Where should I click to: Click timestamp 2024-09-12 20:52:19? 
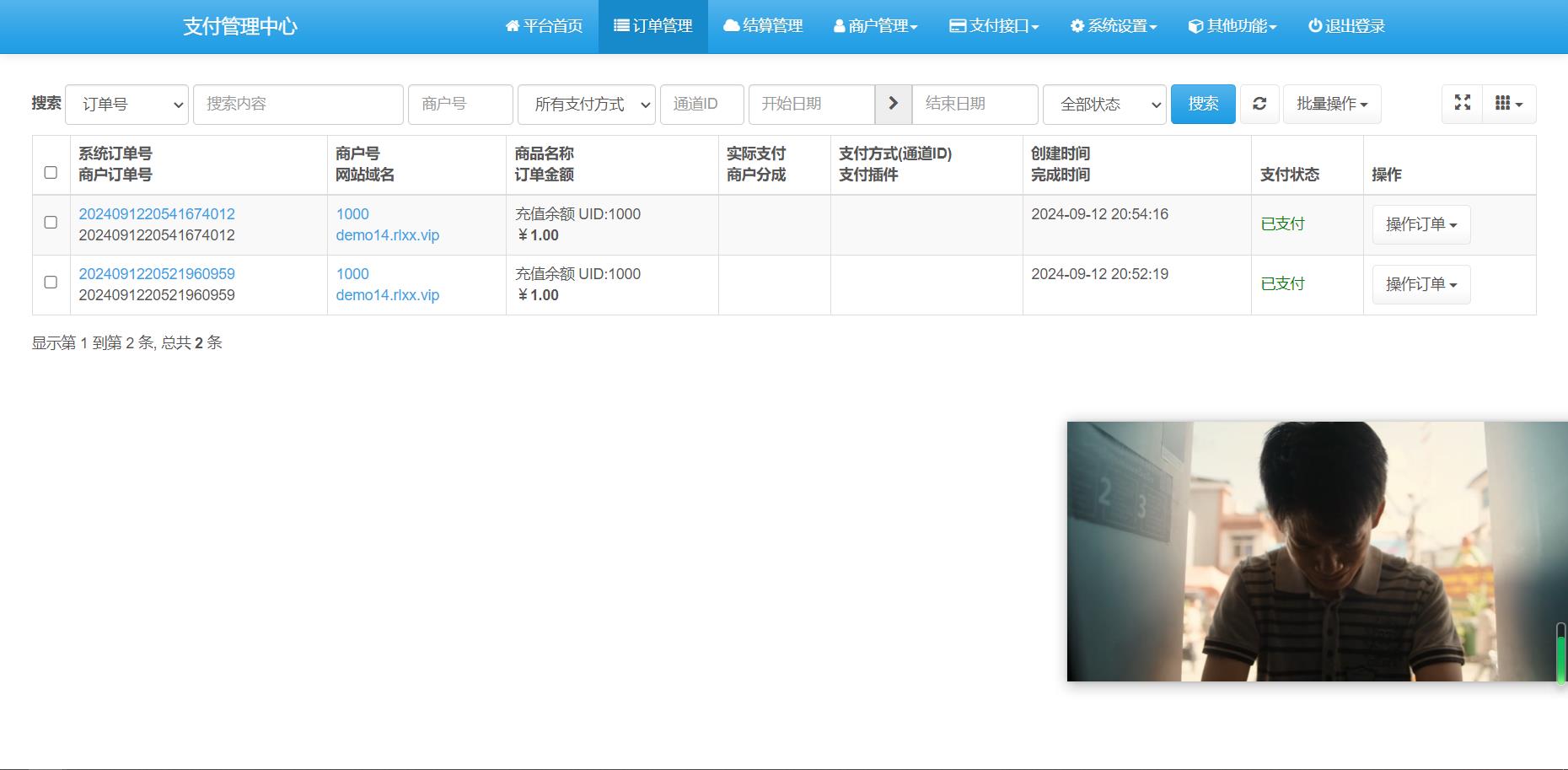point(1100,274)
